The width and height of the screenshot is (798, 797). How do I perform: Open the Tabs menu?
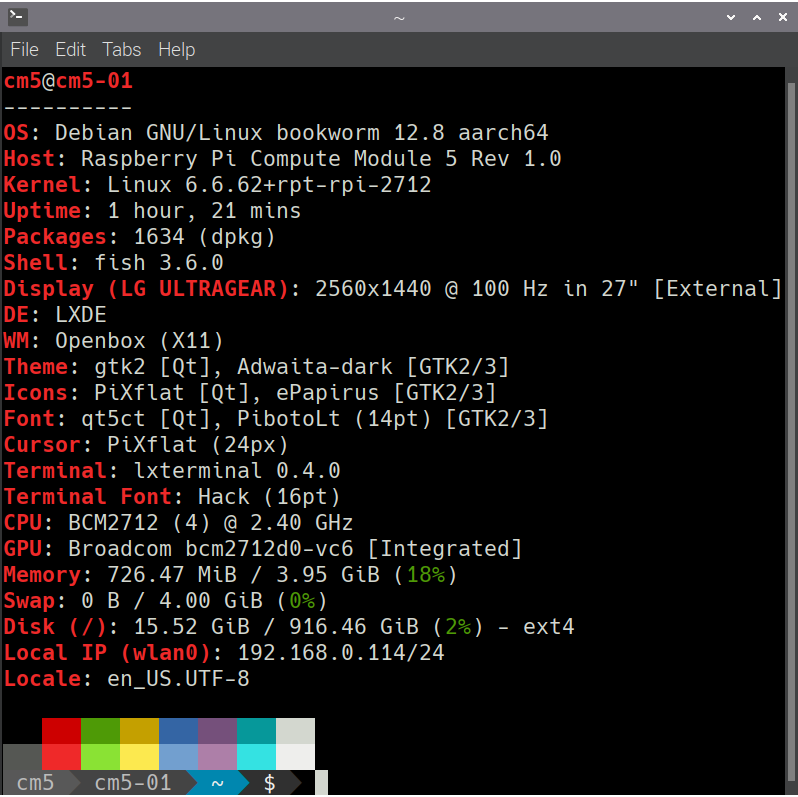point(122,49)
